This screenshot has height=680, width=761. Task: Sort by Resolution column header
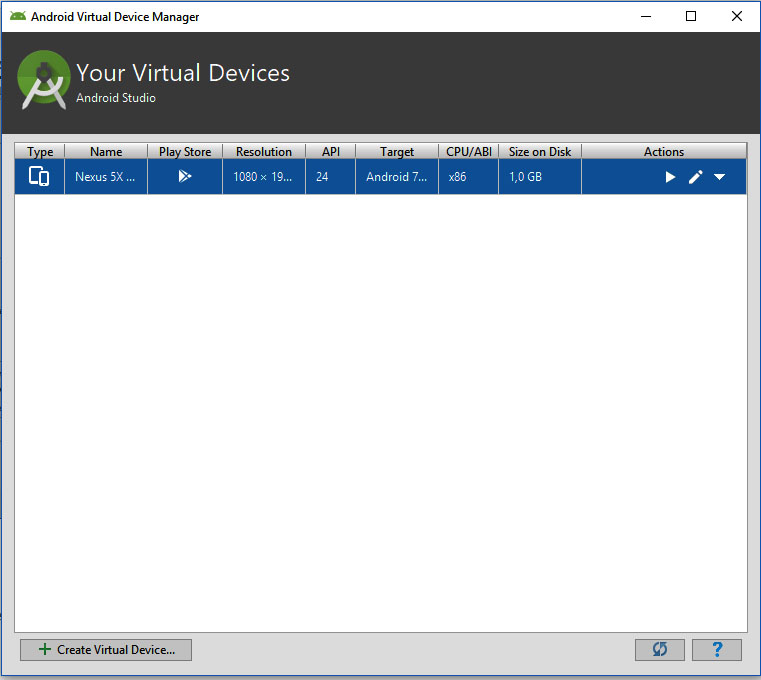pyautogui.click(x=263, y=152)
